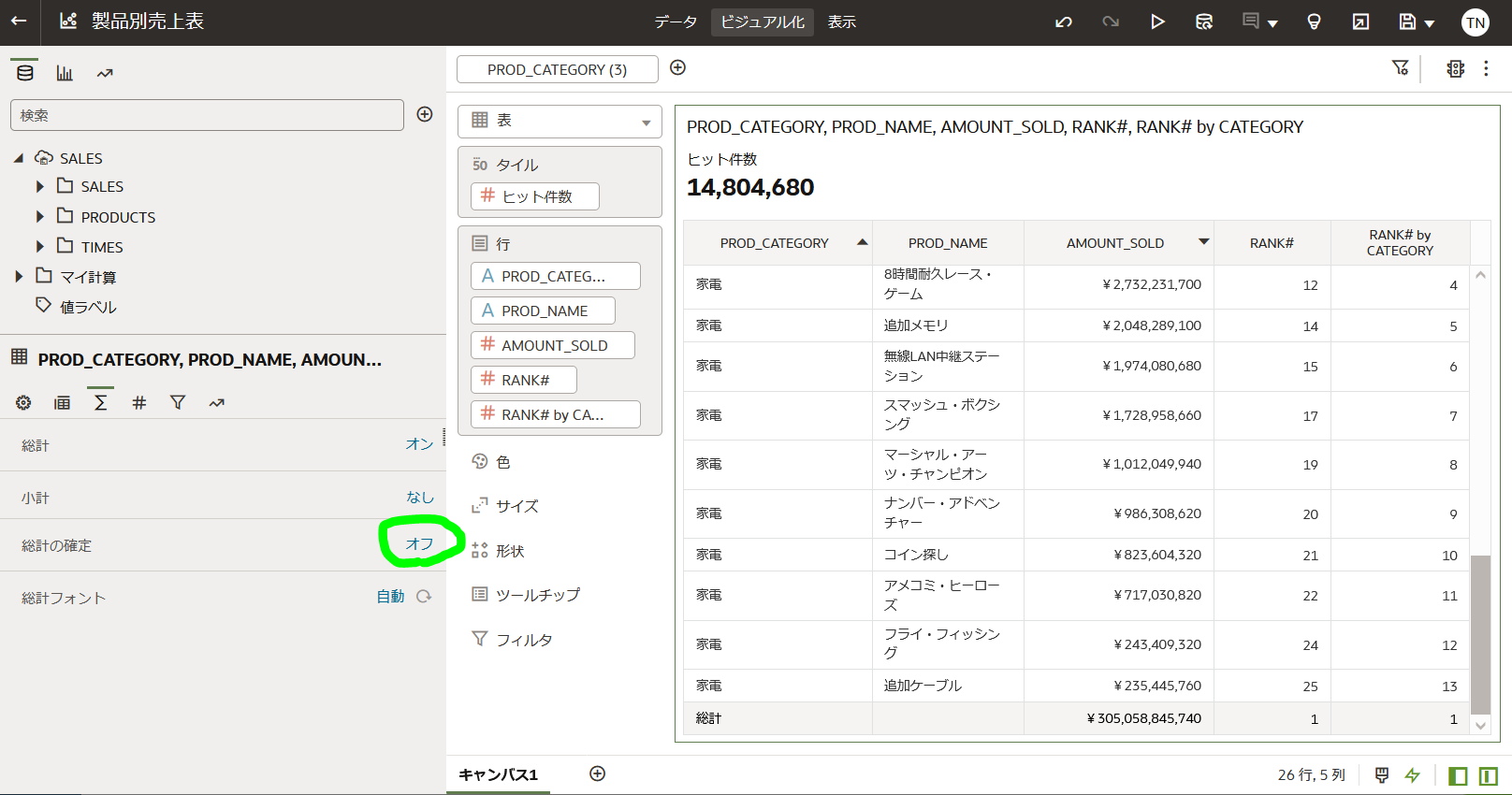The image size is (1512, 795).
Task: Expand the マイ計算 folder
Action: (x=19, y=277)
